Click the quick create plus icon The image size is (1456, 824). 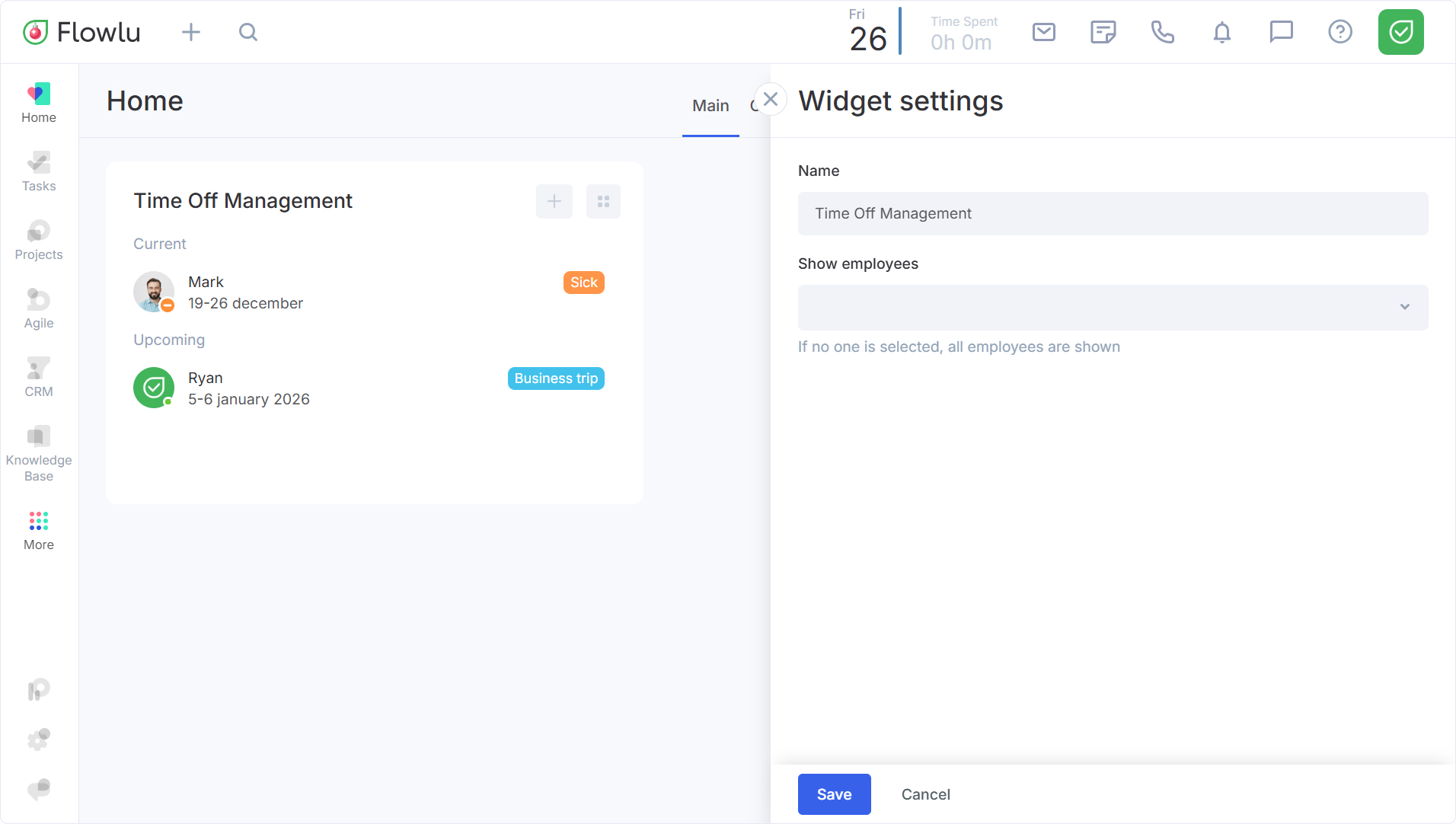191,32
